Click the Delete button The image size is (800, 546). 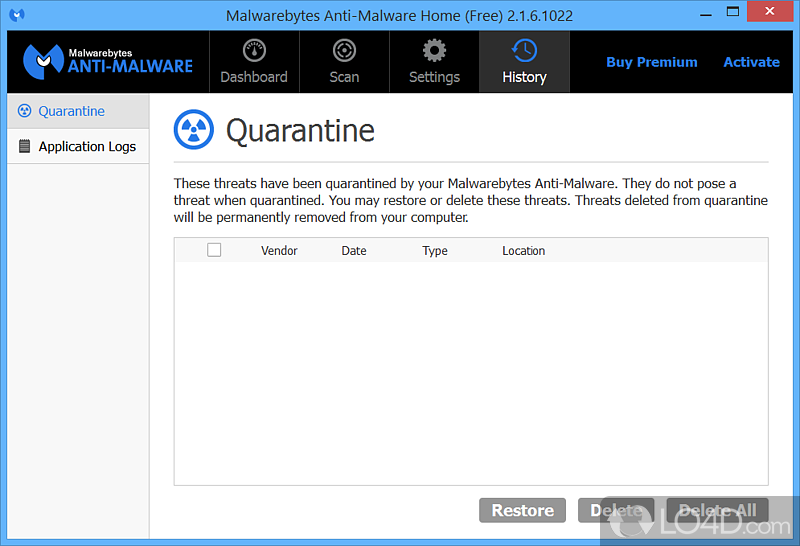coord(616,510)
